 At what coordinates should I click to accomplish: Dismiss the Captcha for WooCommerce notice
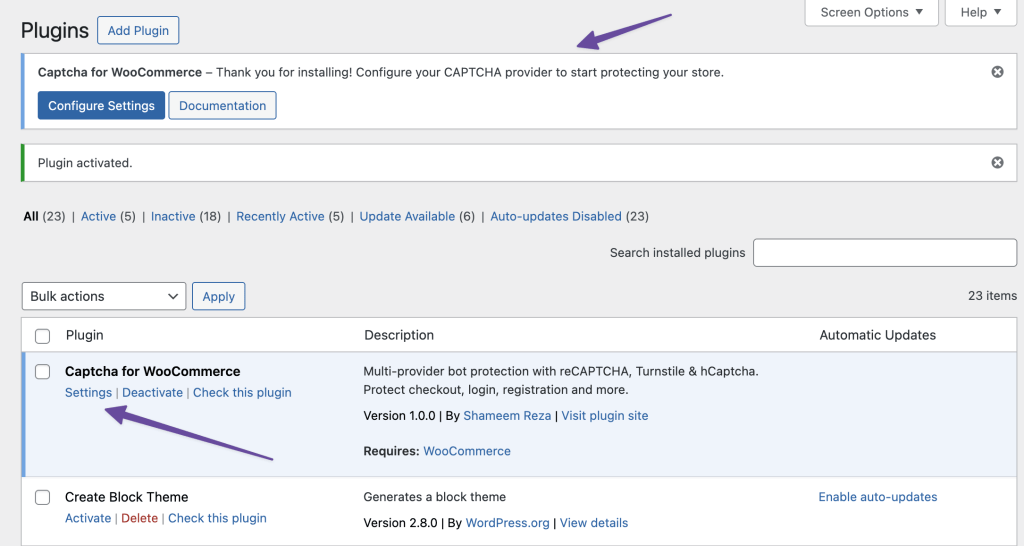(997, 72)
